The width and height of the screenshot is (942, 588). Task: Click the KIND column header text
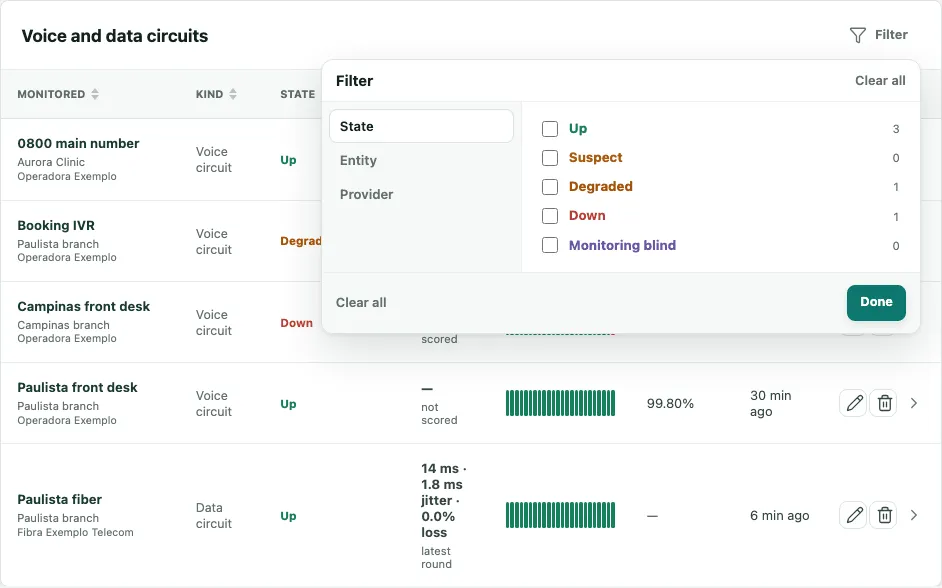pos(209,94)
